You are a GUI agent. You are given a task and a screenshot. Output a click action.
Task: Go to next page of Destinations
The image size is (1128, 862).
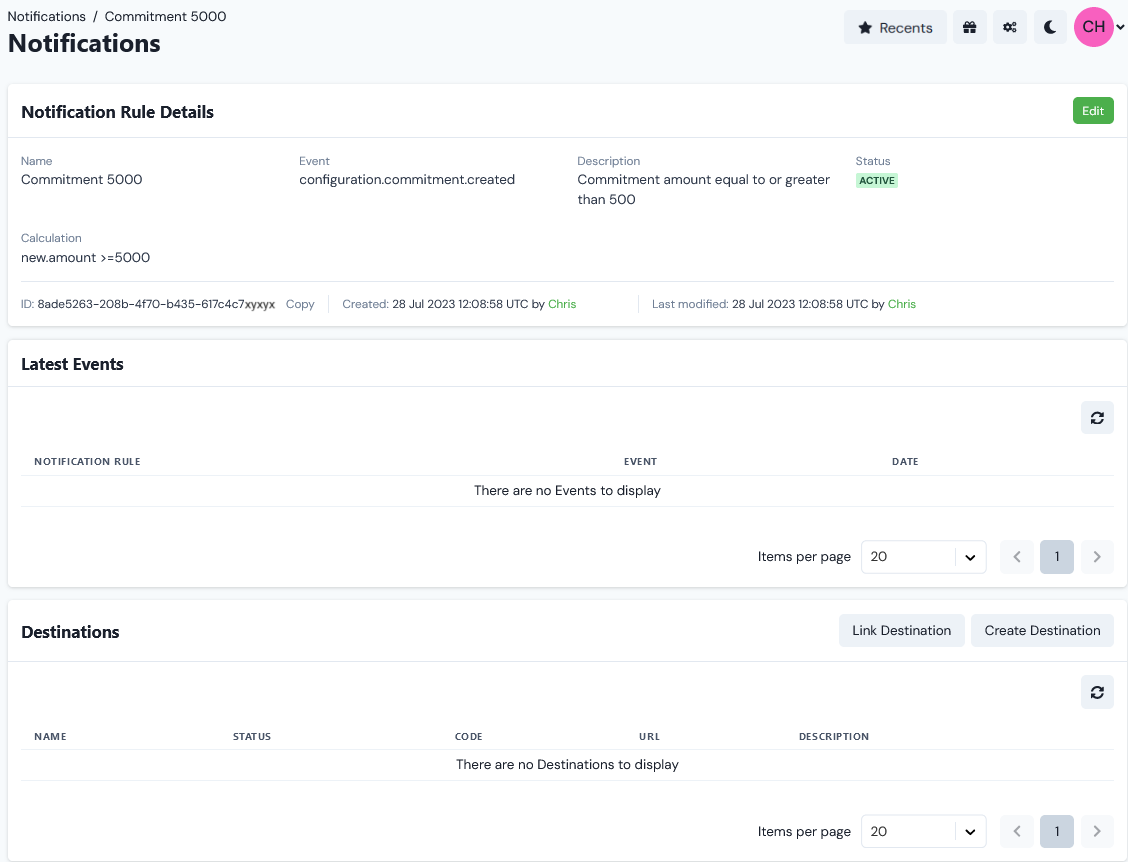coord(1097,831)
